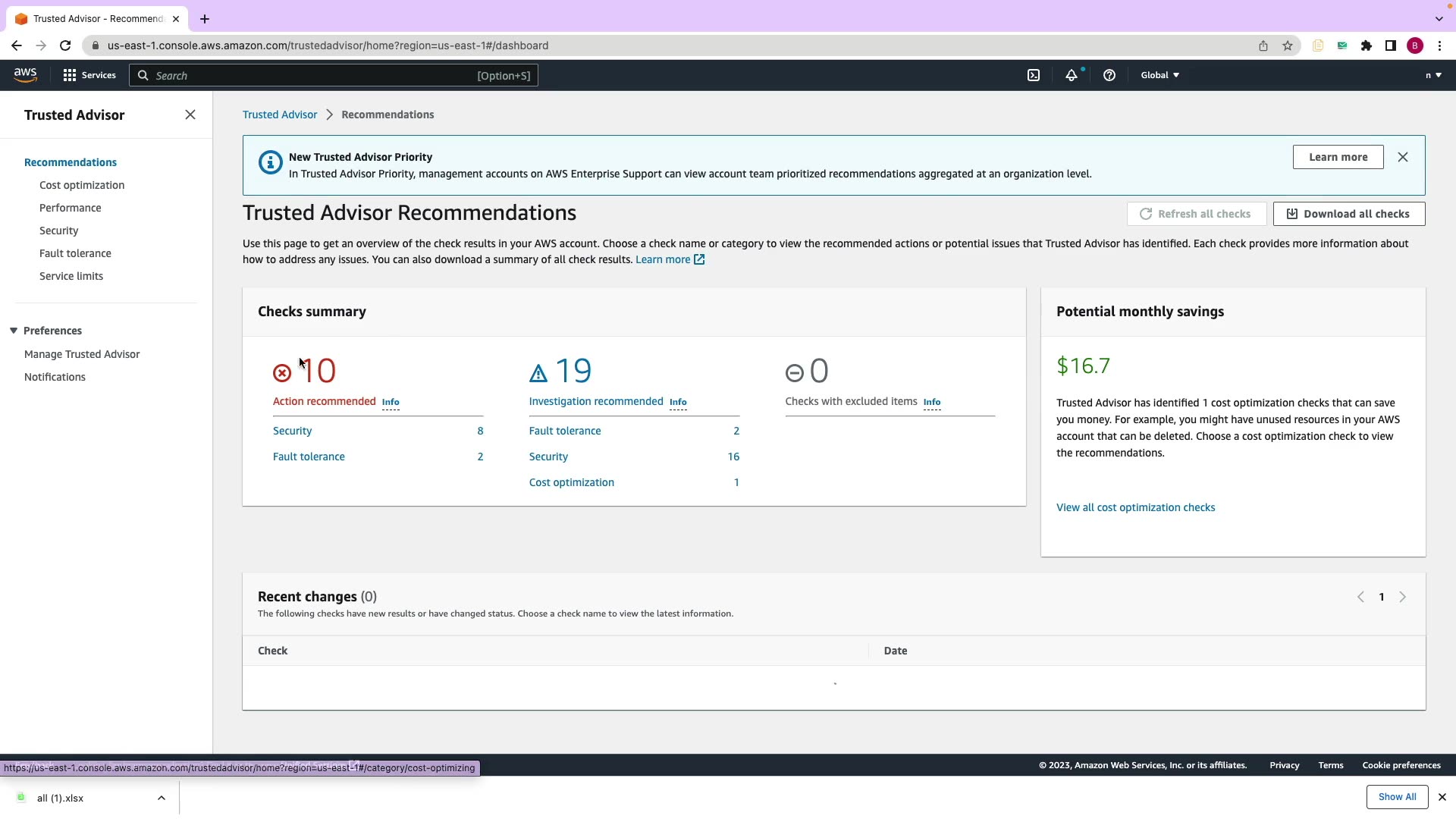Bookmark this page with star icon
1456x819 pixels.
pyautogui.click(x=1287, y=45)
